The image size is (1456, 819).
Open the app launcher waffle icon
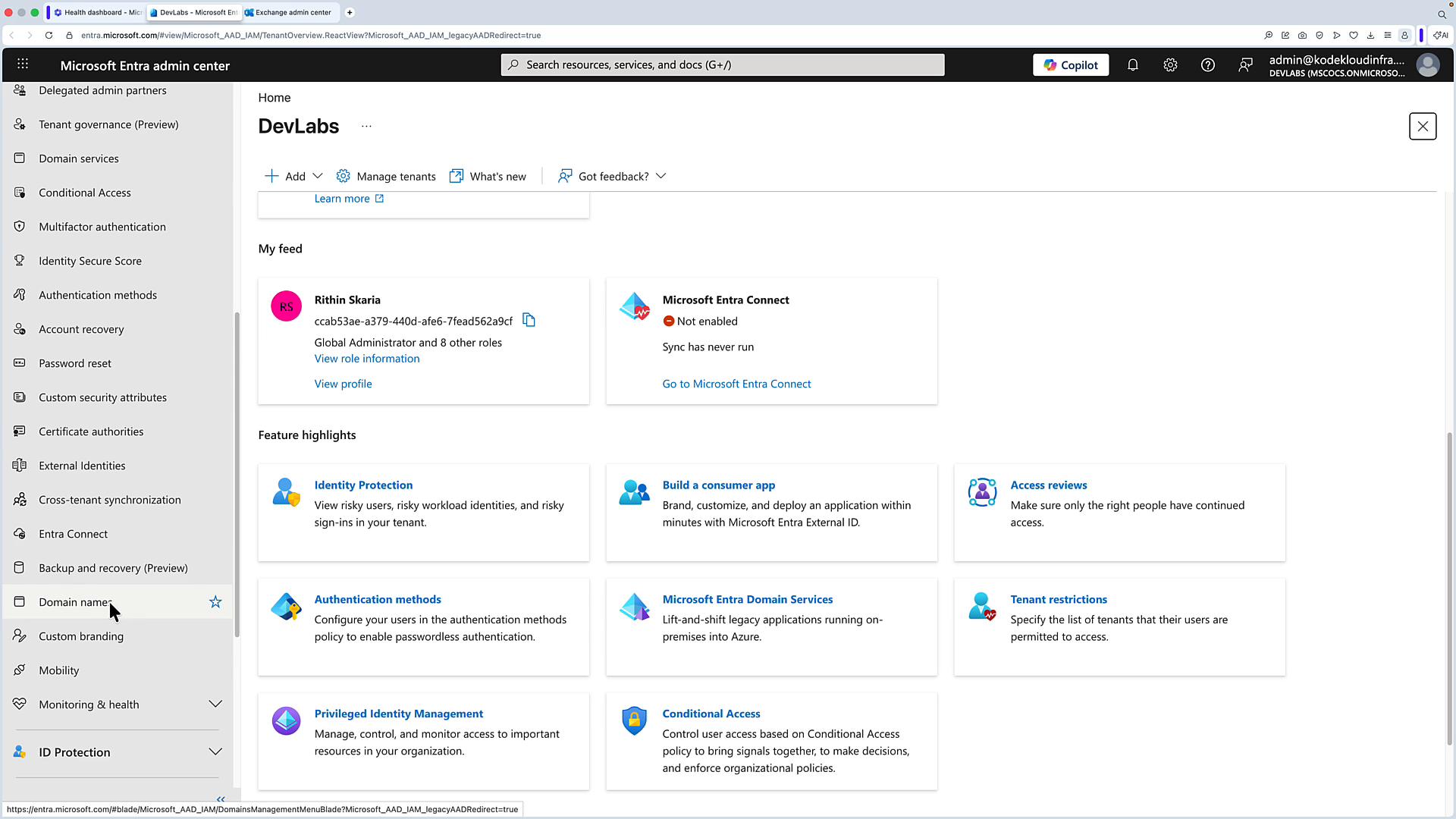tap(23, 64)
